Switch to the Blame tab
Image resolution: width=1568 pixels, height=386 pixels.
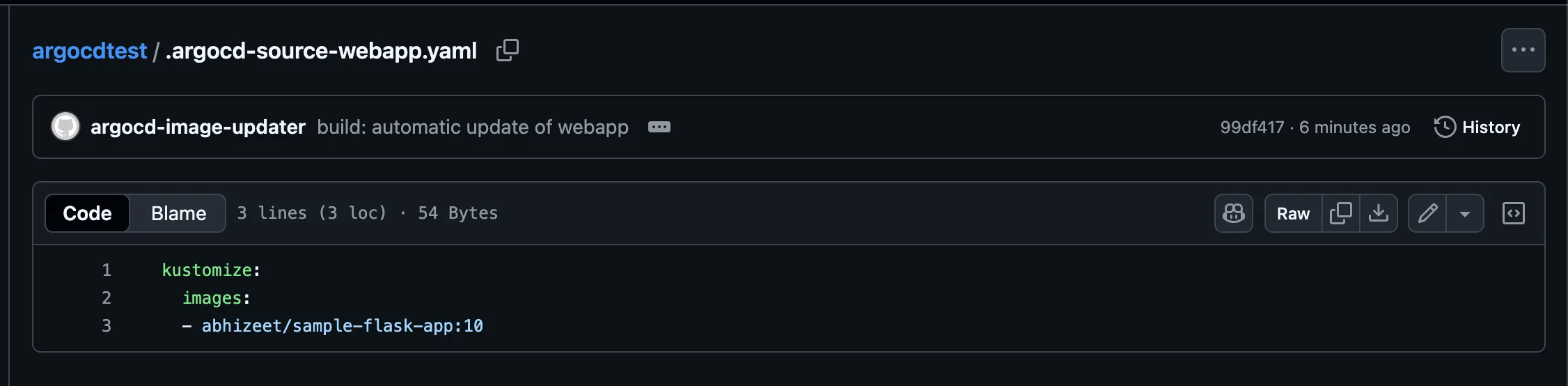tap(178, 213)
